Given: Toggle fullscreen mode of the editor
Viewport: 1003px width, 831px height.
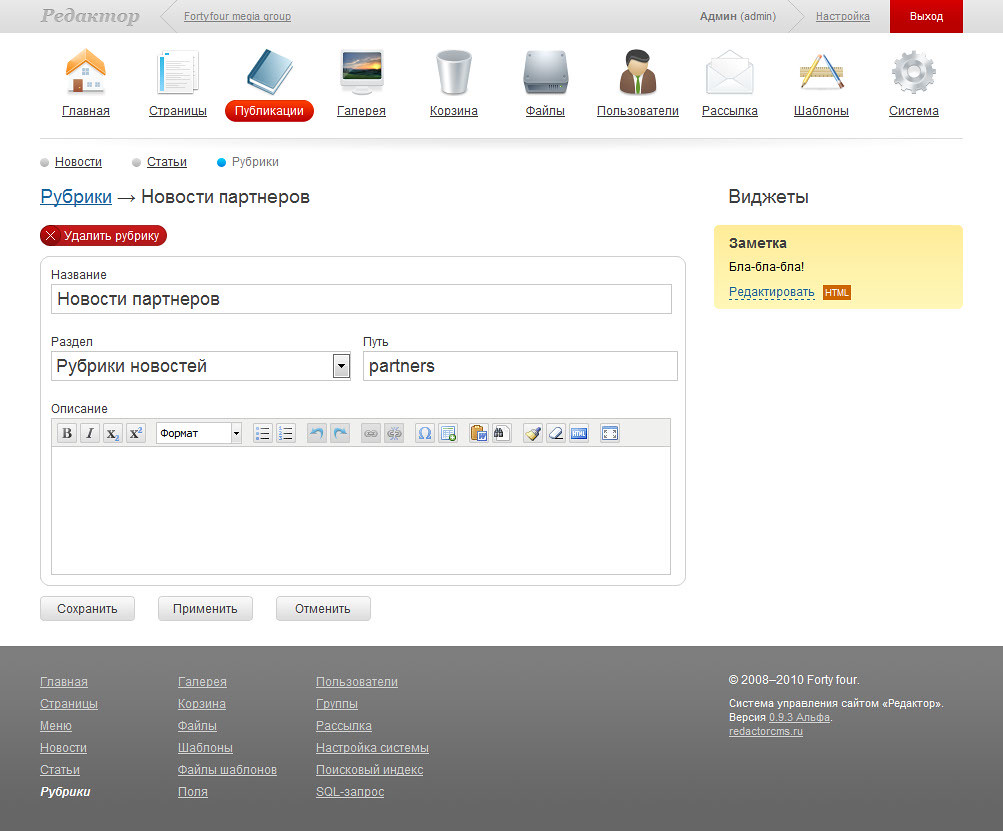Looking at the screenshot, I should pyautogui.click(x=610, y=433).
